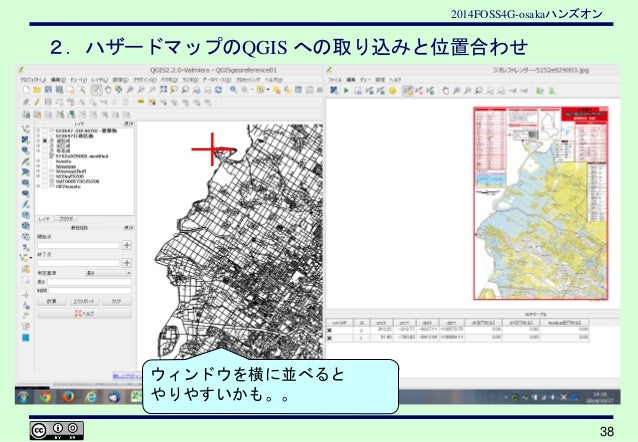Screen dimensions: 638x442
Task: Click 開始点 start point input field
Action: [x=79, y=245]
